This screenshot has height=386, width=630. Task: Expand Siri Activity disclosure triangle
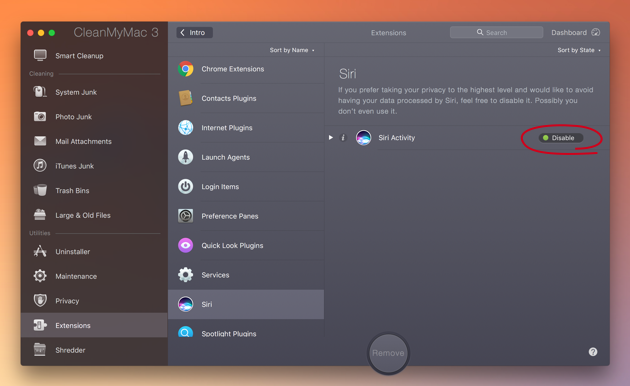[x=331, y=137]
